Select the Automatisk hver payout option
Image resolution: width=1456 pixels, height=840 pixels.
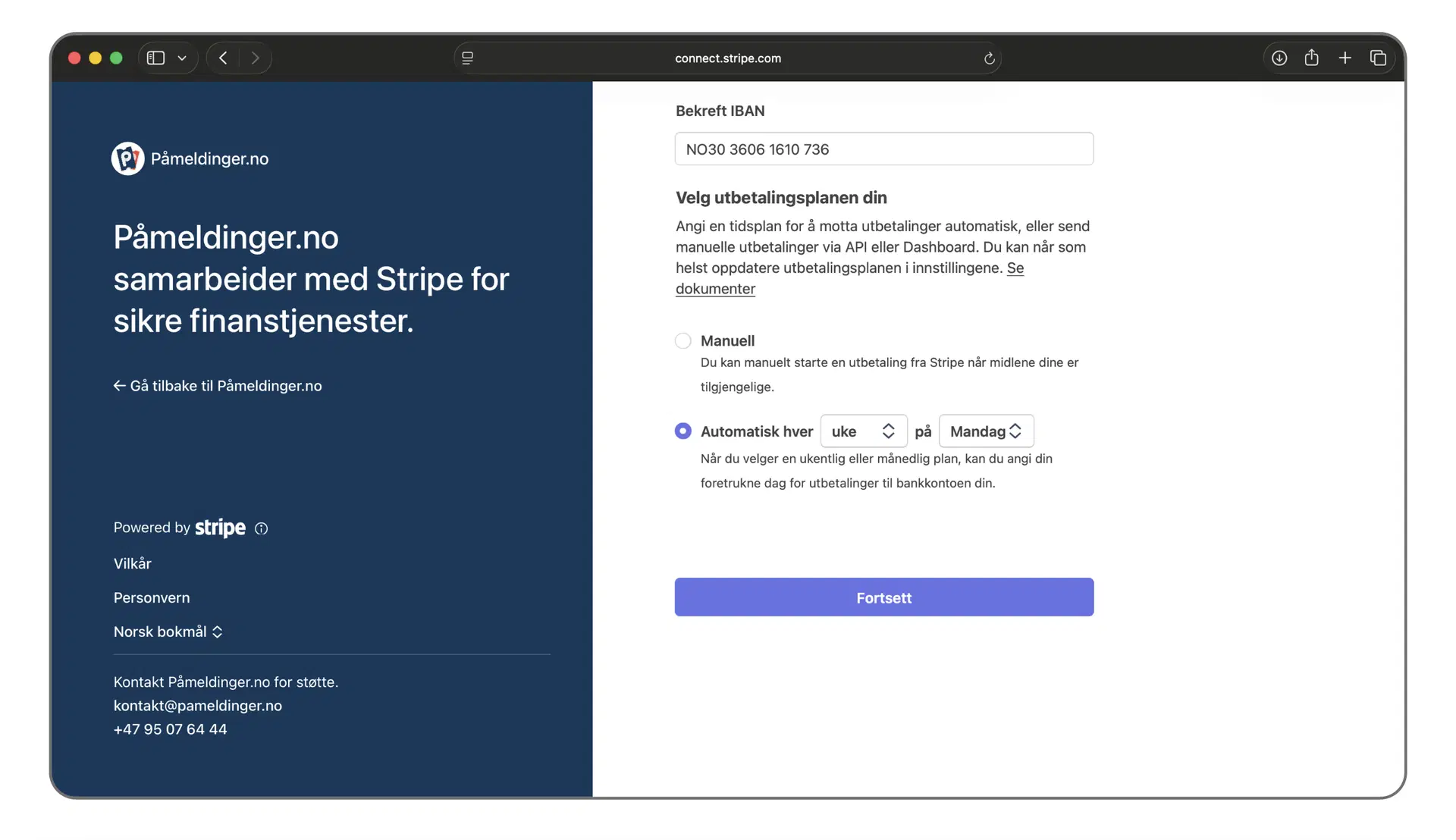[682, 431]
